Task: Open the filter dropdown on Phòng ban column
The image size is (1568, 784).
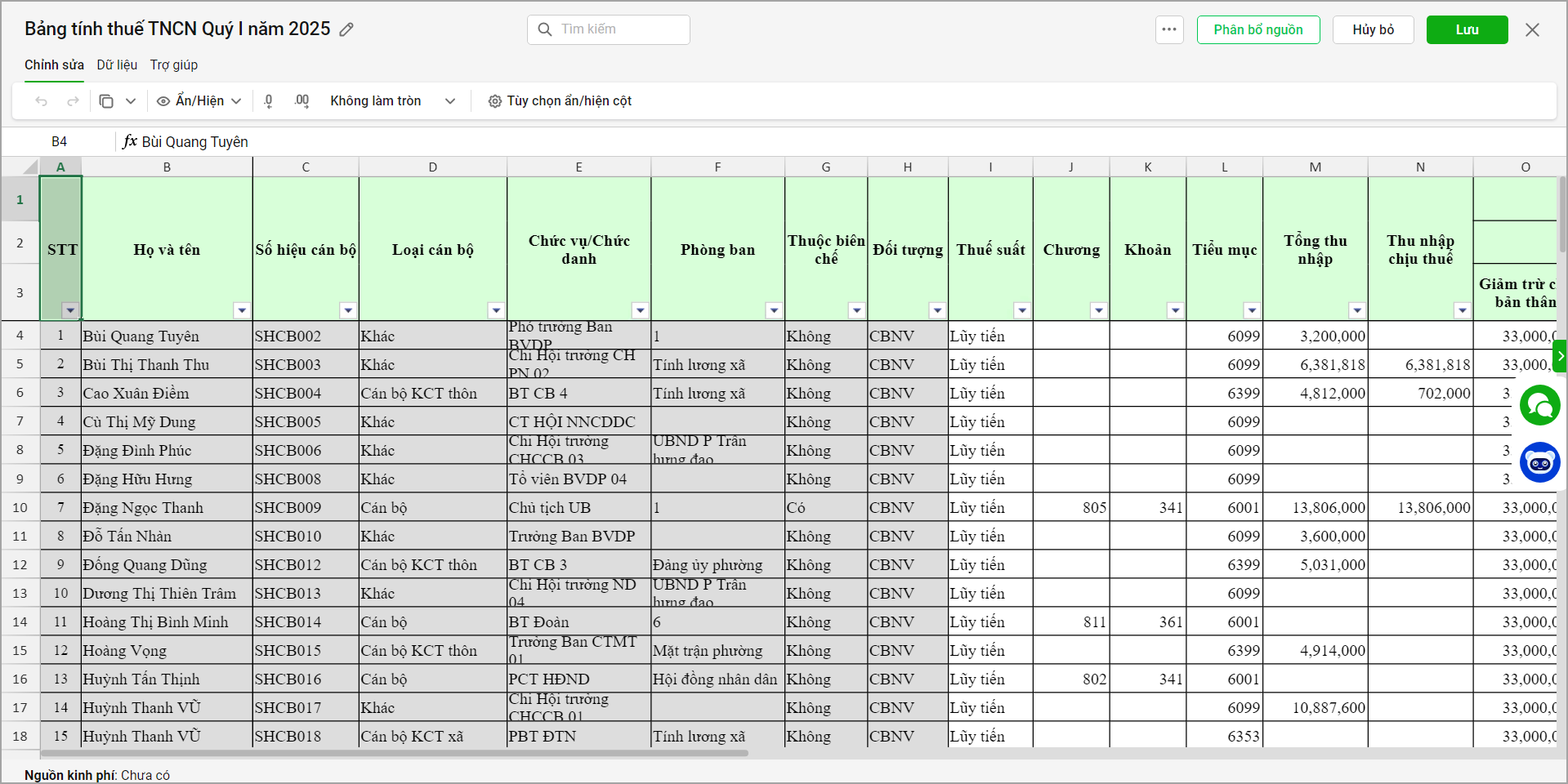Action: tap(773, 310)
